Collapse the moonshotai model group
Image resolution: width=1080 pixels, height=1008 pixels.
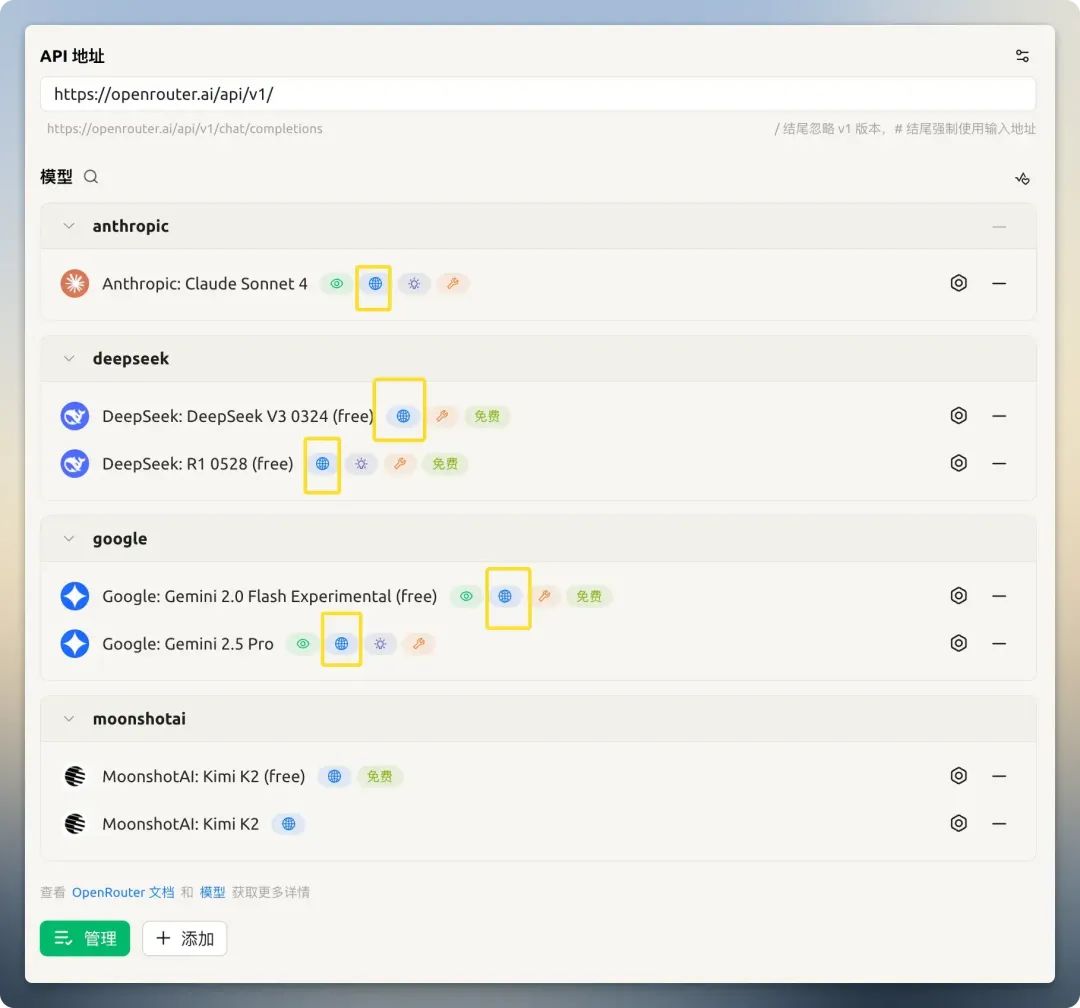(x=69, y=719)
